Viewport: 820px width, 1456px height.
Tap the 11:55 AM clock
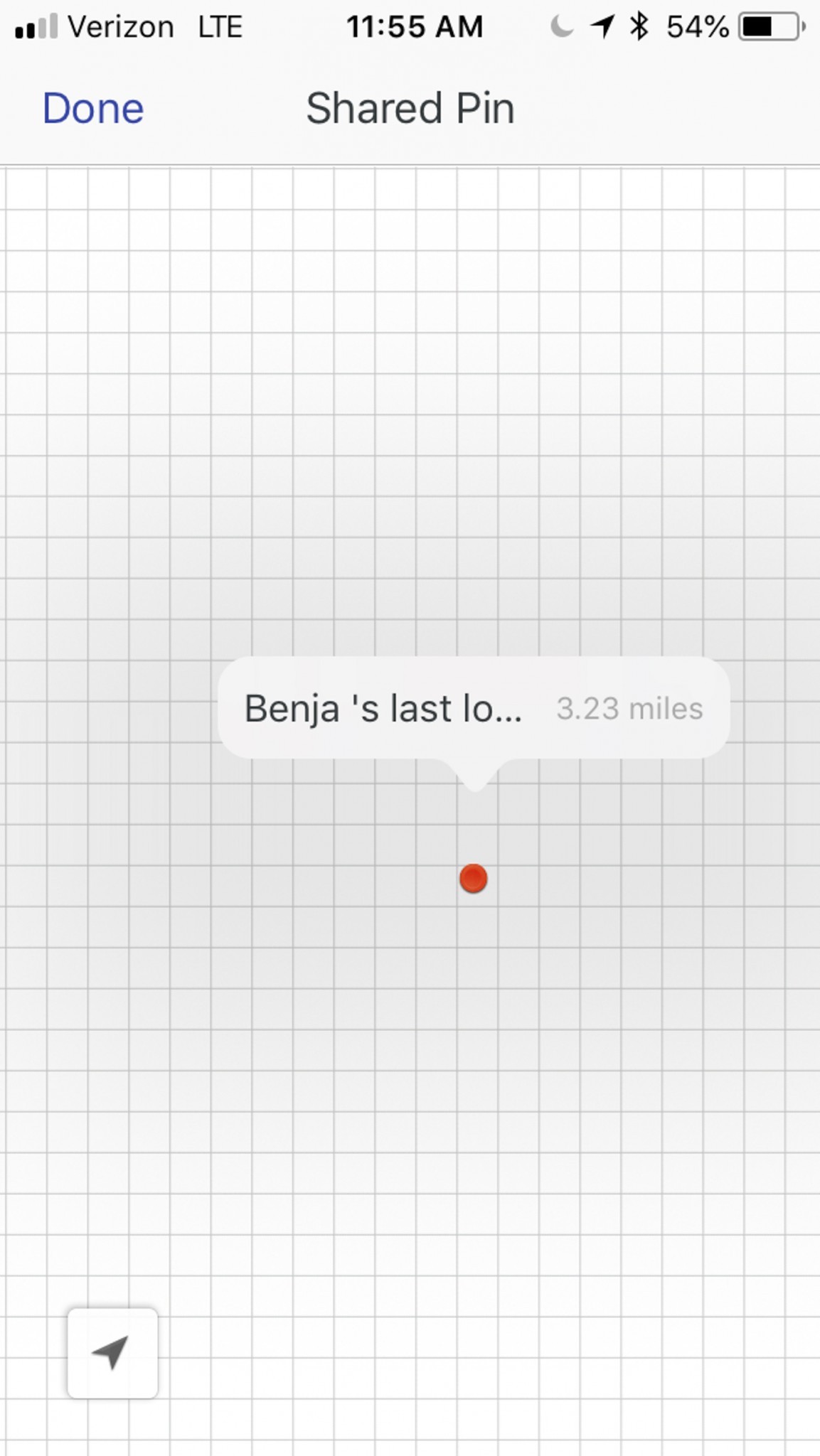pos(415,27)
